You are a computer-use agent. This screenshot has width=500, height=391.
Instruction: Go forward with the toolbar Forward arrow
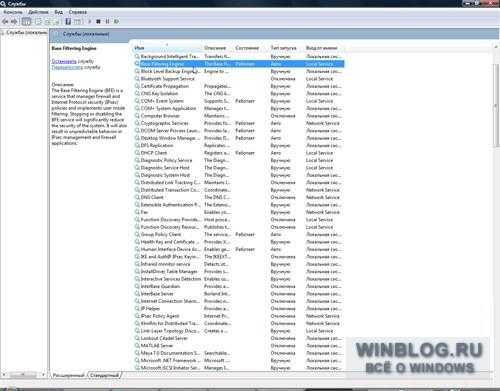(14, 22)
